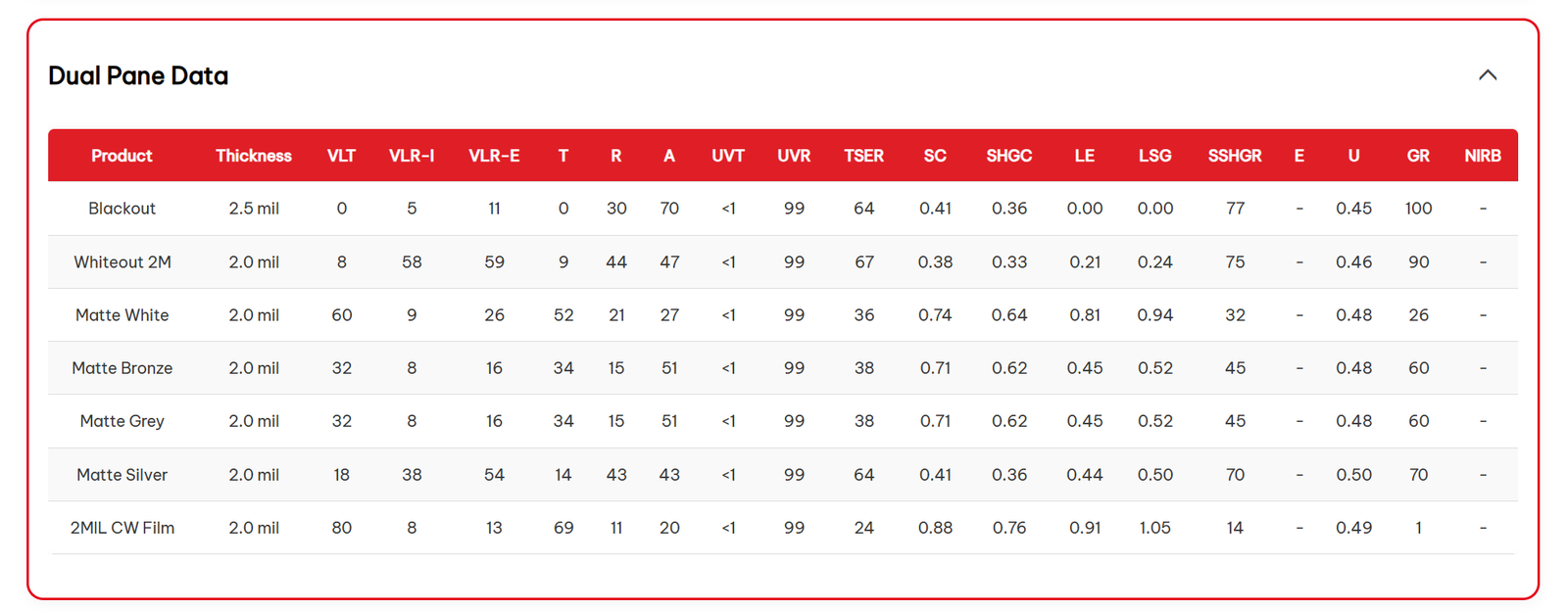Click the Matte Bronze product name

[x=122, y=368]
